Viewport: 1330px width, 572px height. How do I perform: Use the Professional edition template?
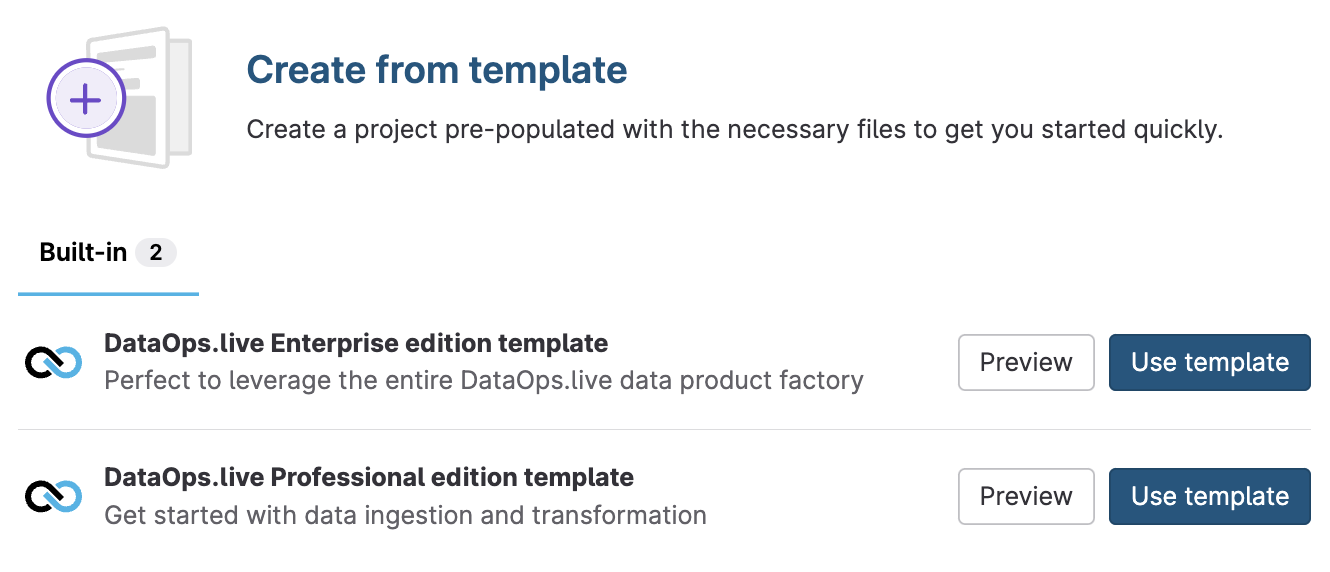point(1210,496)
